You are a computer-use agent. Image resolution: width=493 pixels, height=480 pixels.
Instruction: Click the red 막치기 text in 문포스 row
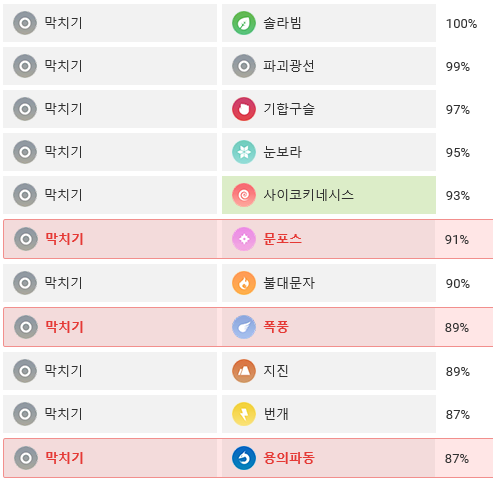coord(64,239)
